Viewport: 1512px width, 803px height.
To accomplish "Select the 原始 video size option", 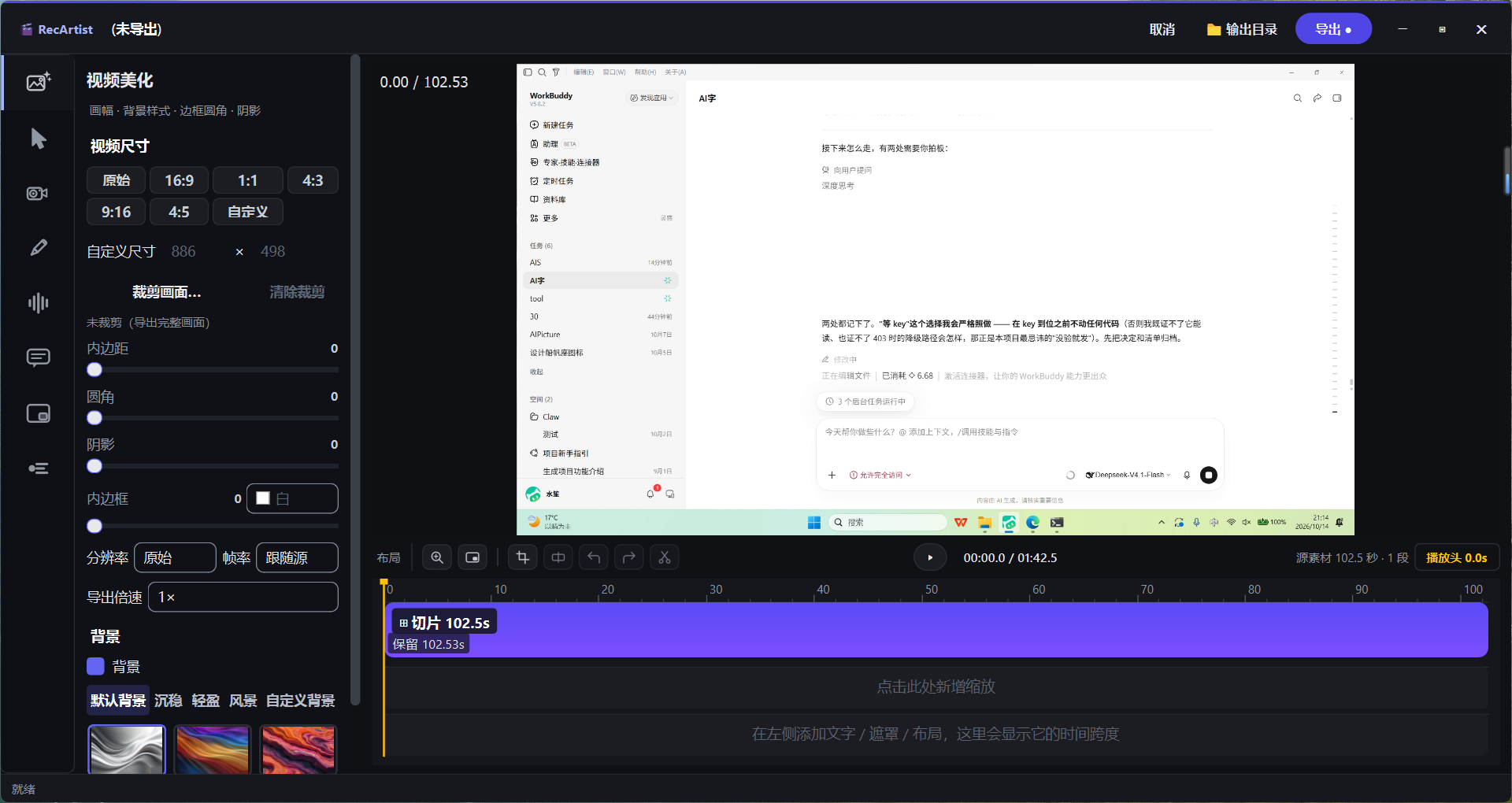I will coord(116,180).
